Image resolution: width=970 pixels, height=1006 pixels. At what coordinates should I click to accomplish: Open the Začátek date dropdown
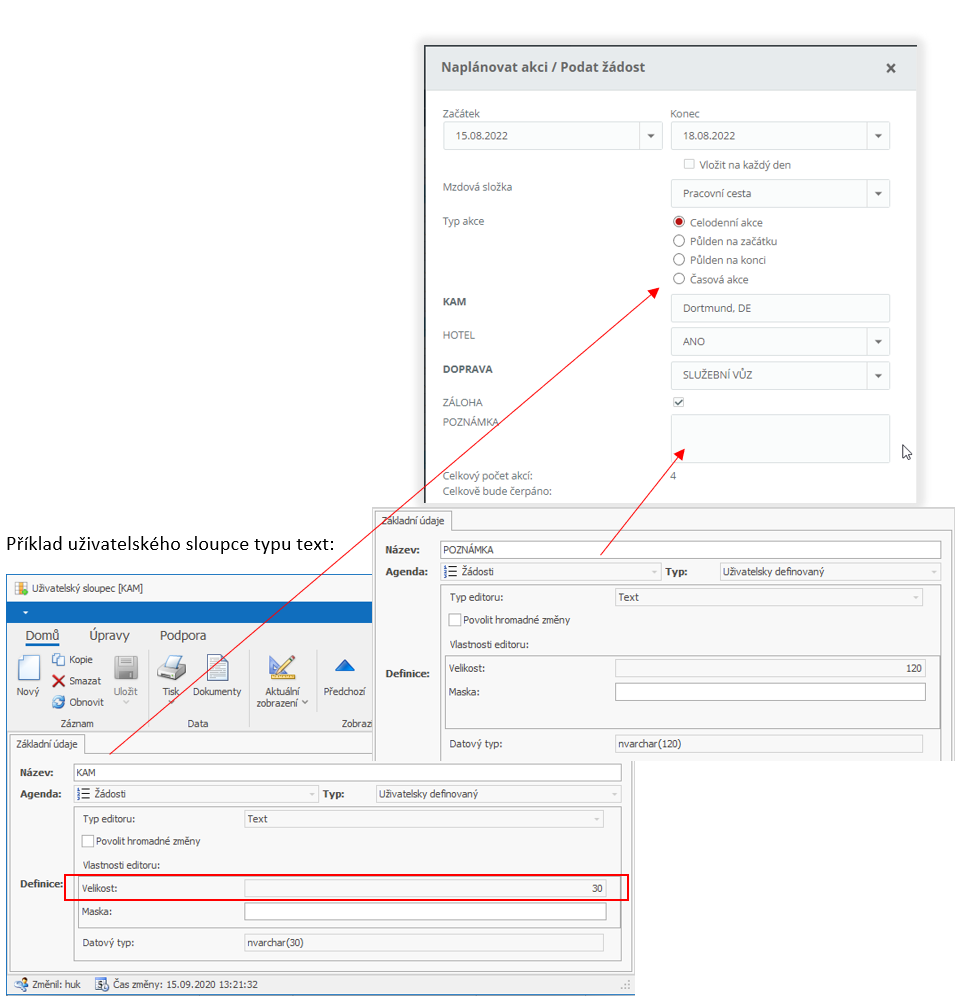pyautogui.click(x=651, y=136)
